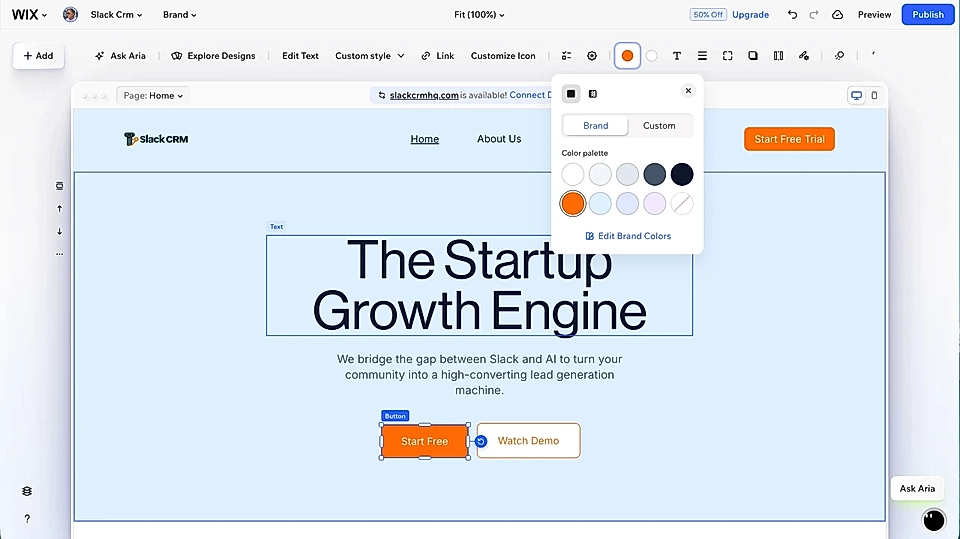Open Ask Aria from toolbar
Viewport: 960px width, 539px height.
tap(120, 56)
